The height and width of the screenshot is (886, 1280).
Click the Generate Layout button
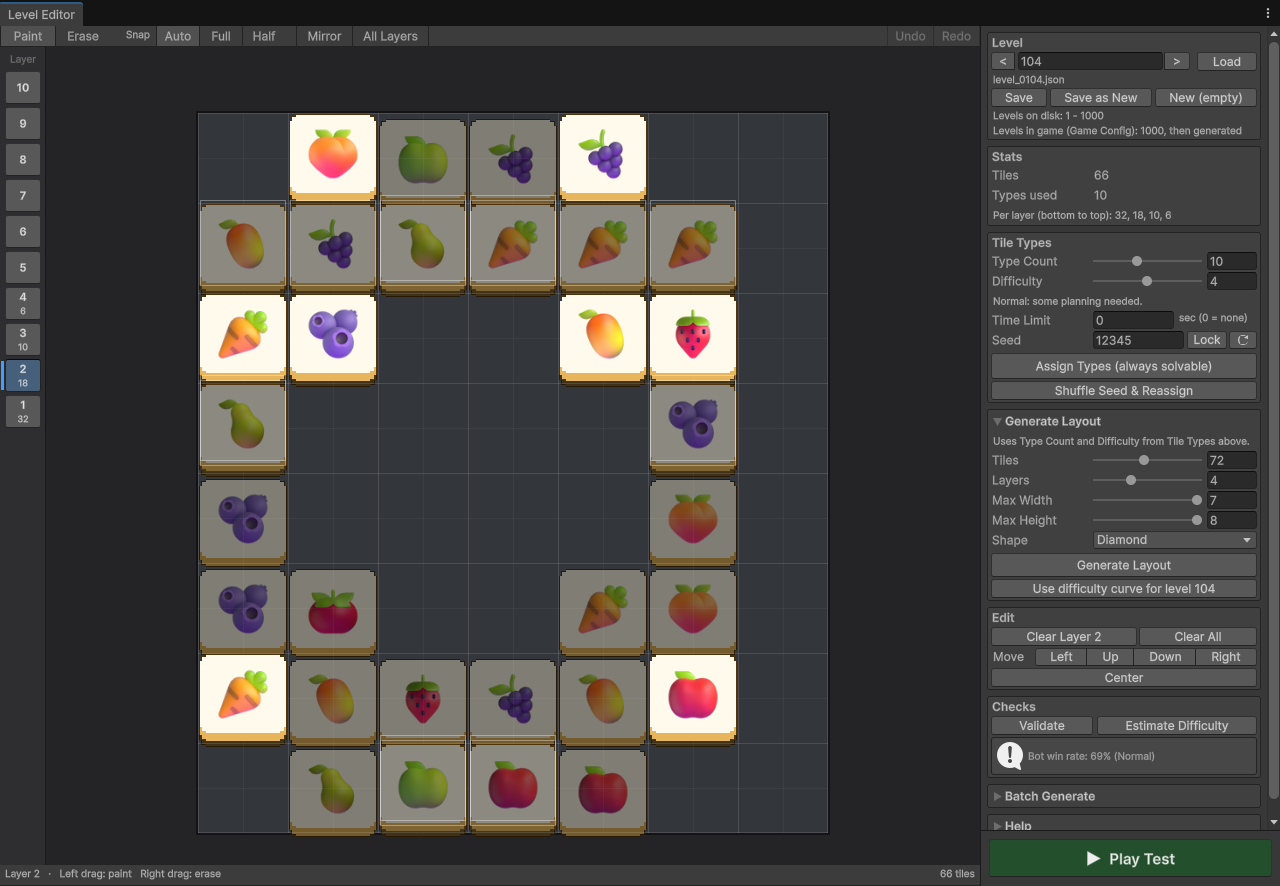1124,565
